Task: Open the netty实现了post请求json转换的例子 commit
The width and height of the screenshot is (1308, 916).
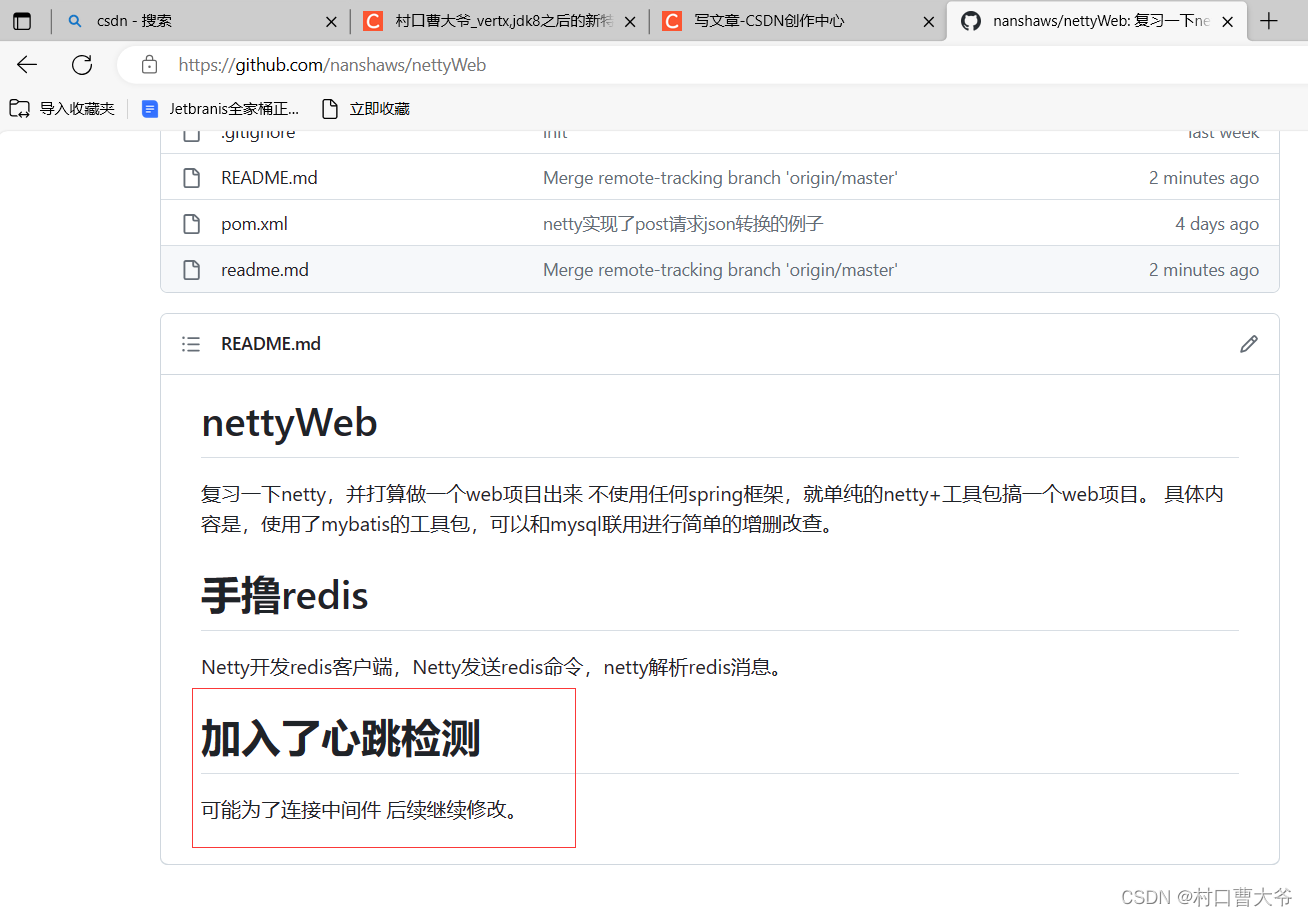Action: coord(683,224)
